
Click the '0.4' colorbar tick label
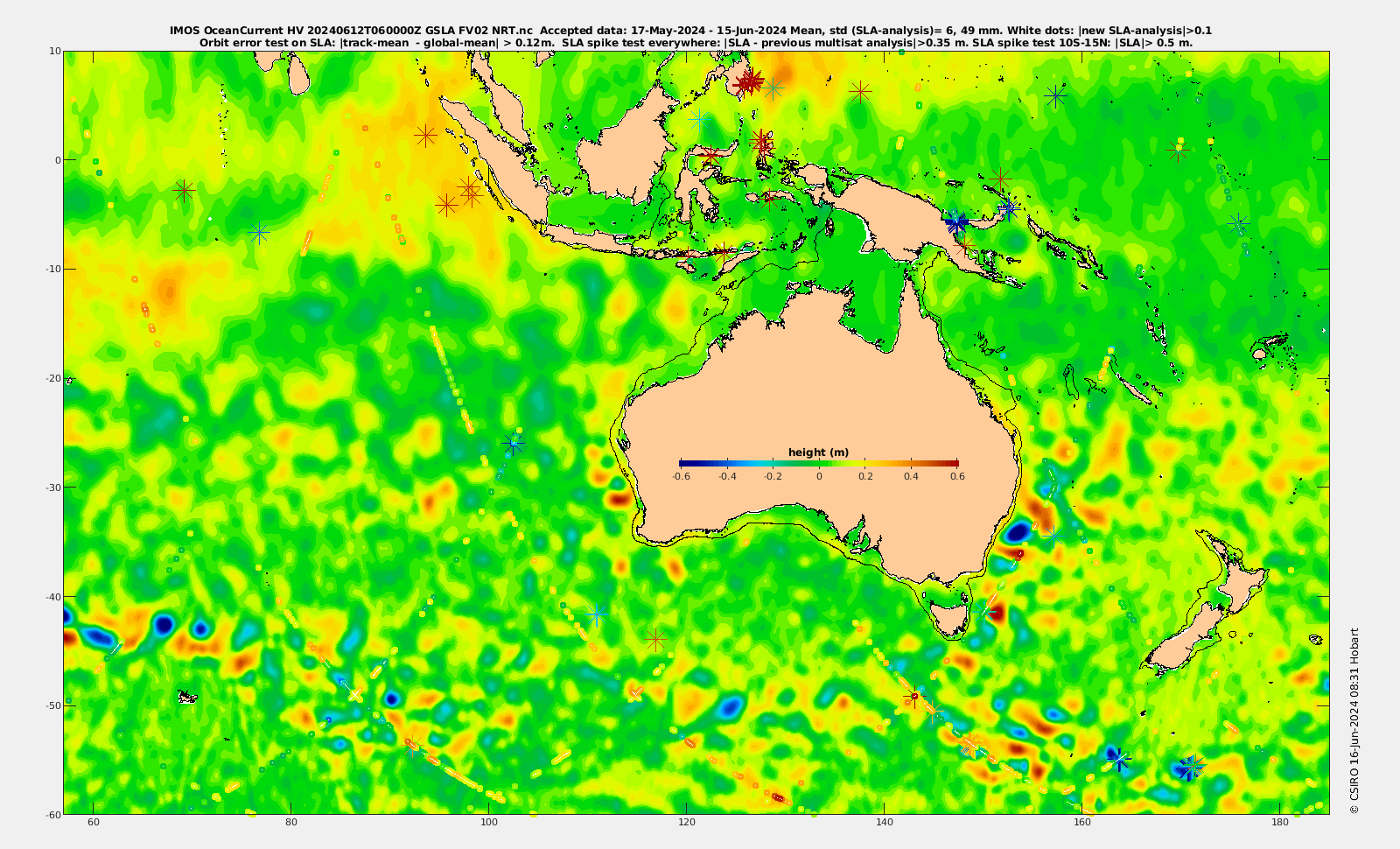[912, 476]
